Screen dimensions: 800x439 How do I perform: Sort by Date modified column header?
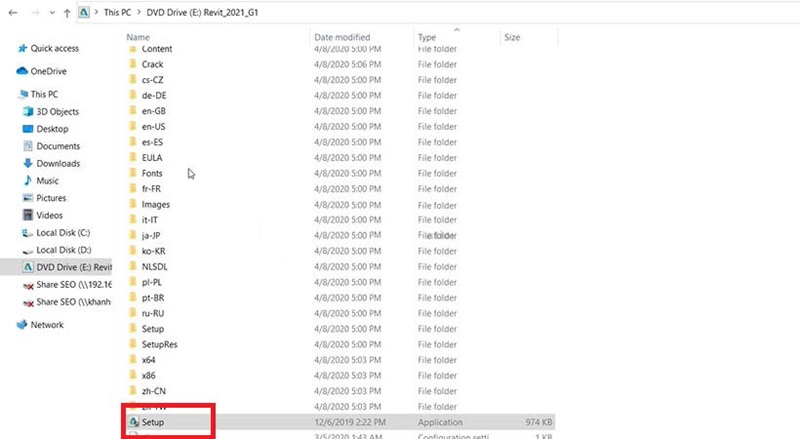point(342,37)
